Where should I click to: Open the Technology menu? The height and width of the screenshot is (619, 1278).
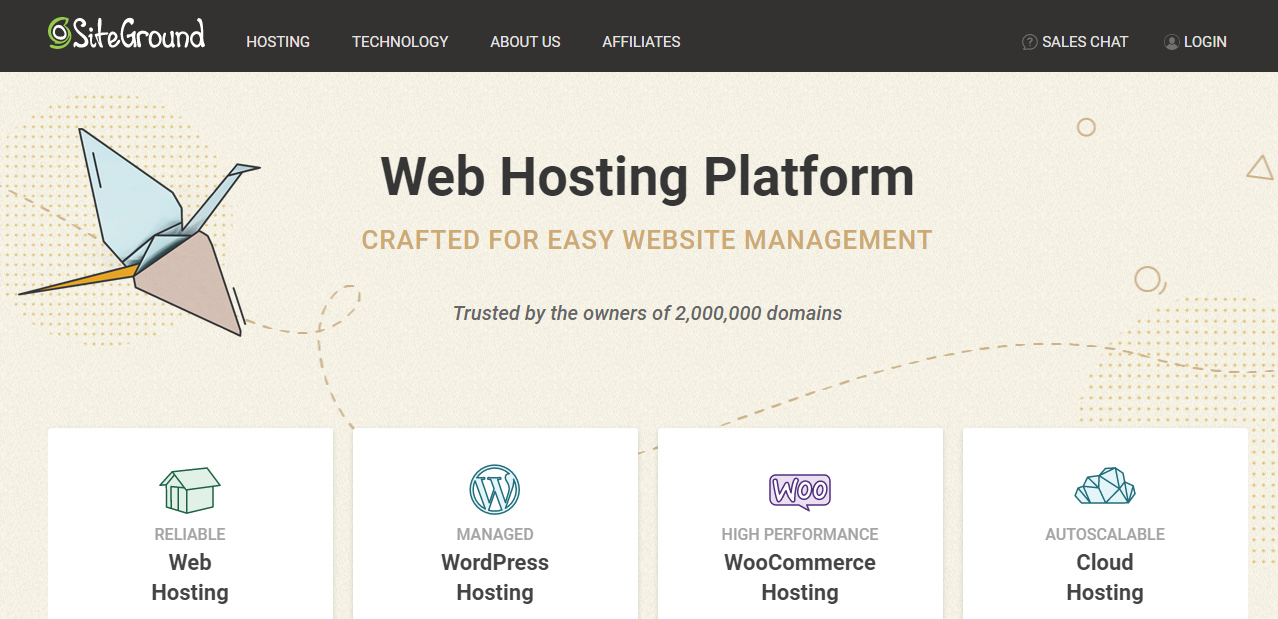400,42
